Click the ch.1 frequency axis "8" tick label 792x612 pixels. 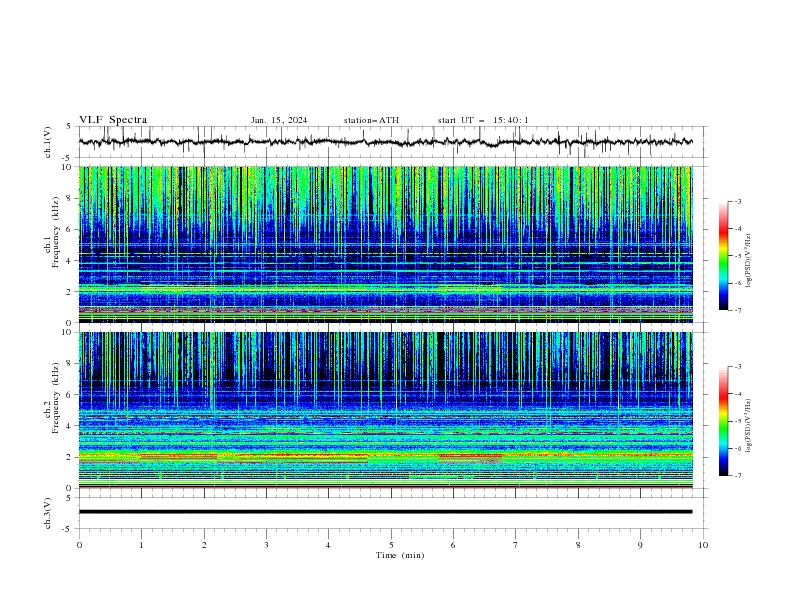(71, 198)
